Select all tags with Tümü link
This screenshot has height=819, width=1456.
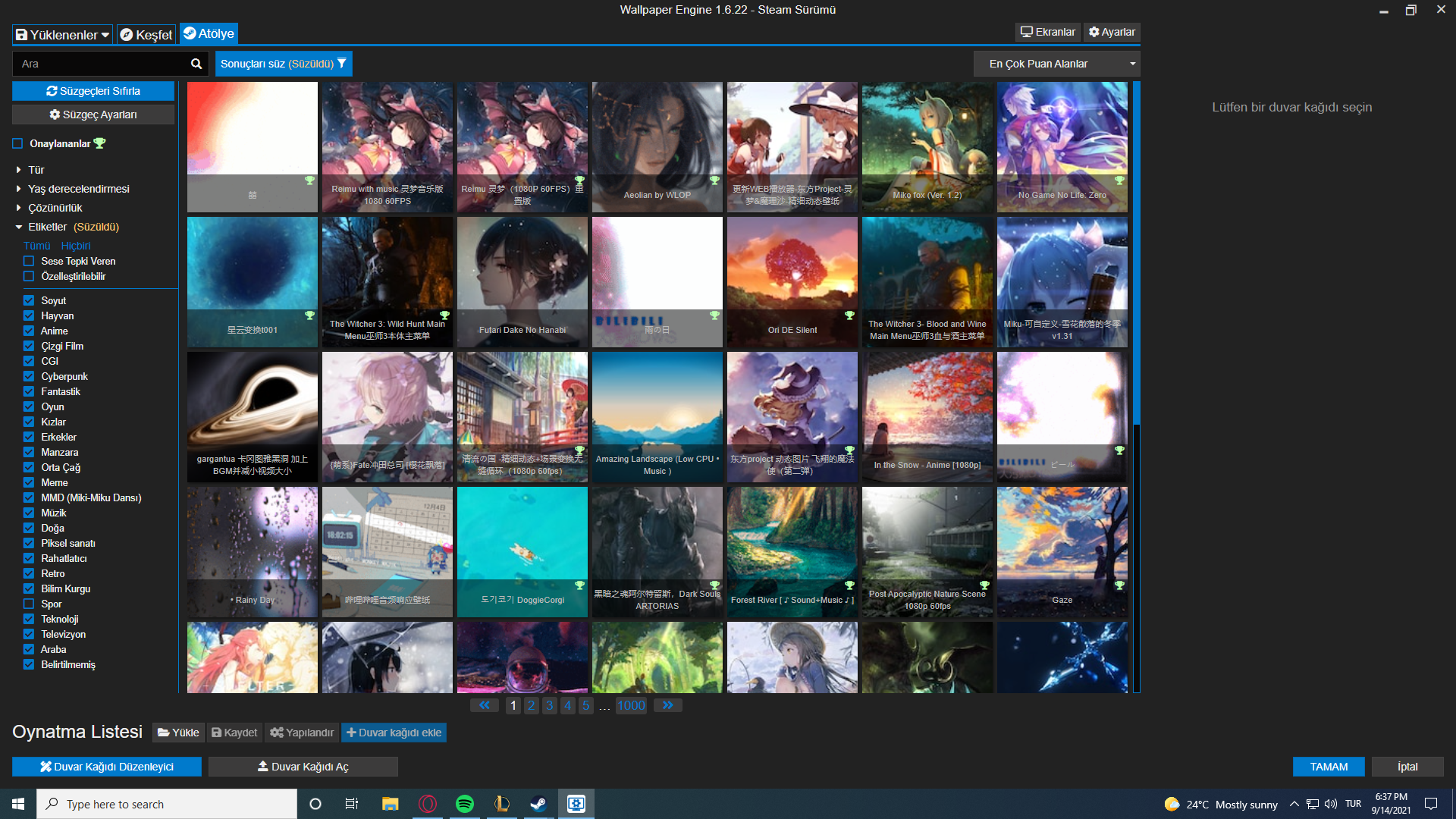[x=36, y=246]
